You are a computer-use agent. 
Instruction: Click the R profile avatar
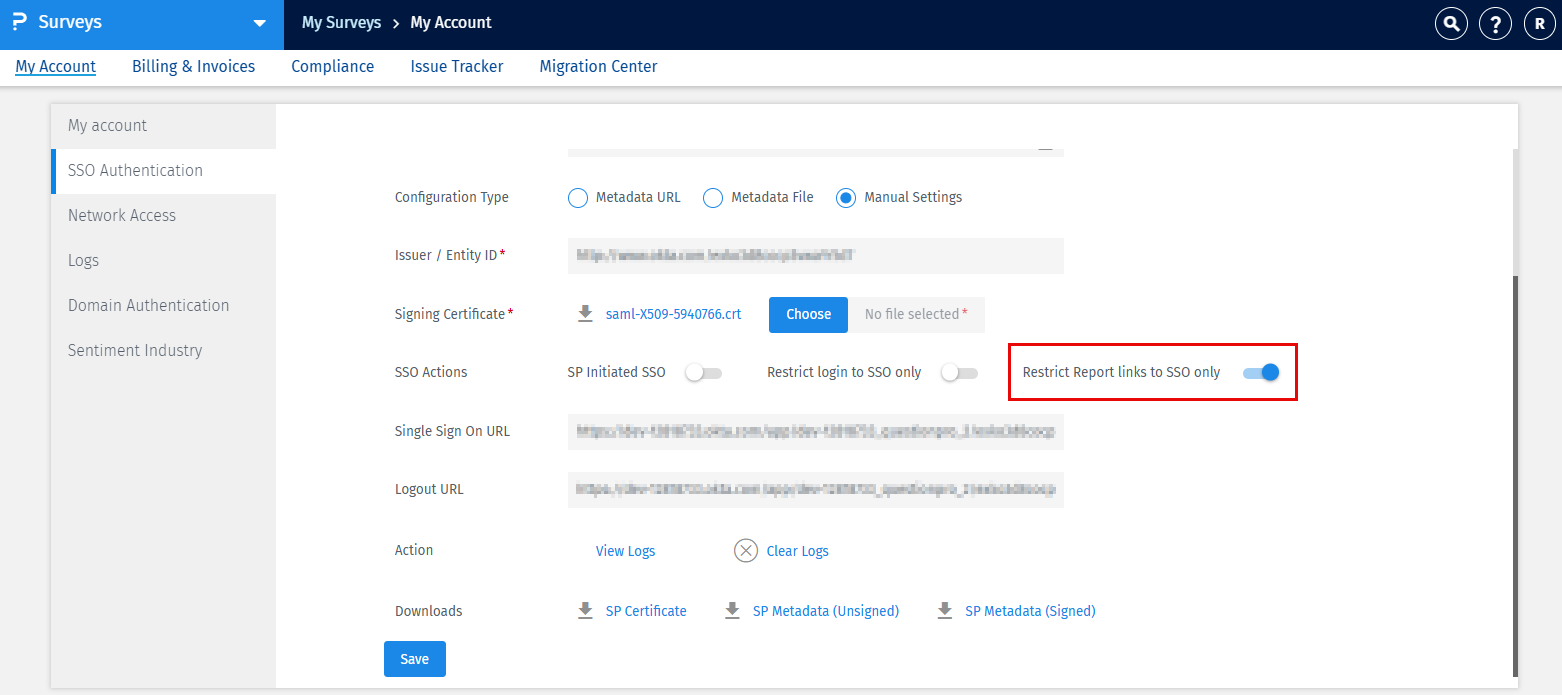click(x=1539, y=23)
